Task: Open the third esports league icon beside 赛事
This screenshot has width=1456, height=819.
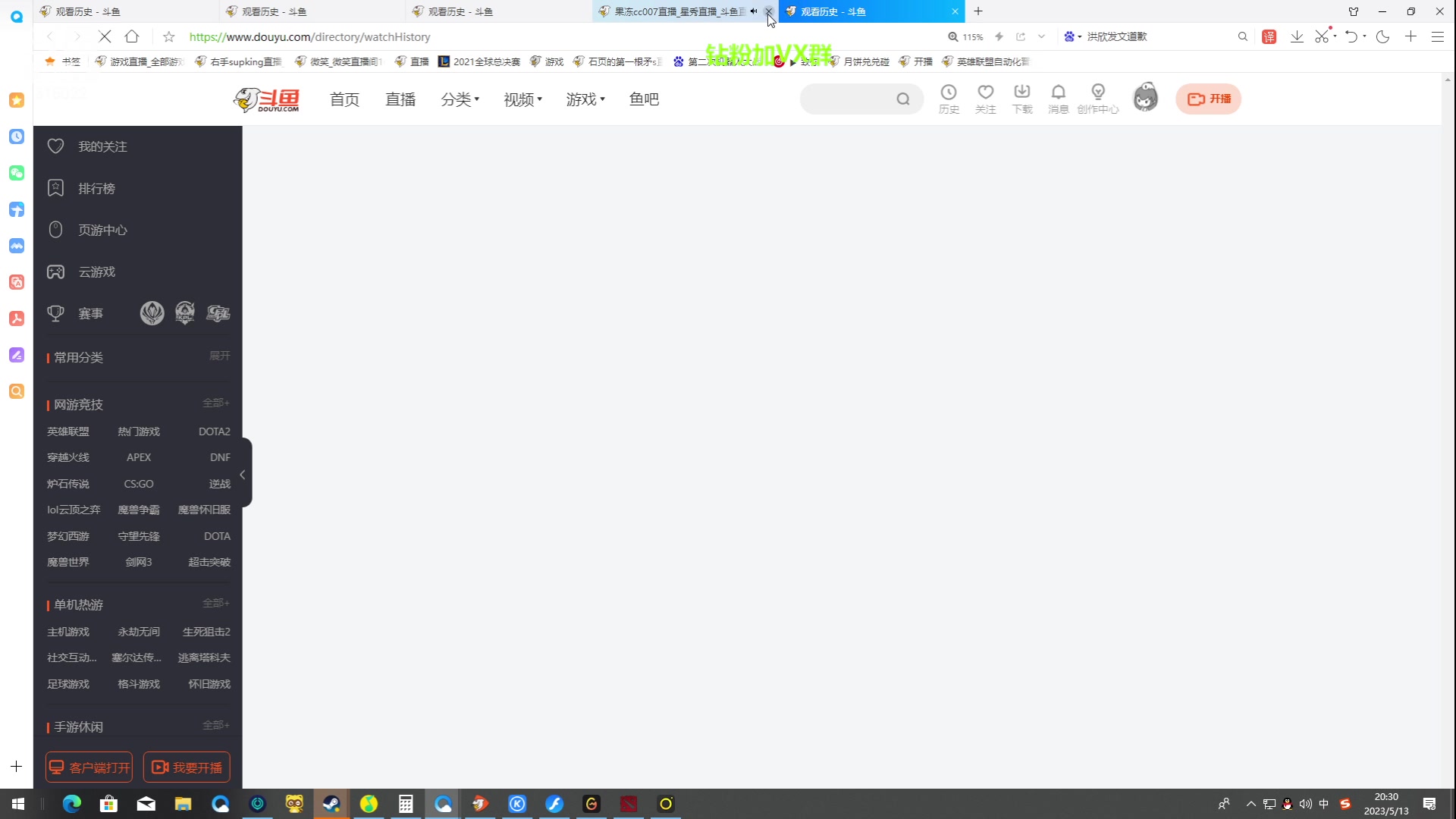Action: [x=218, y=312]
